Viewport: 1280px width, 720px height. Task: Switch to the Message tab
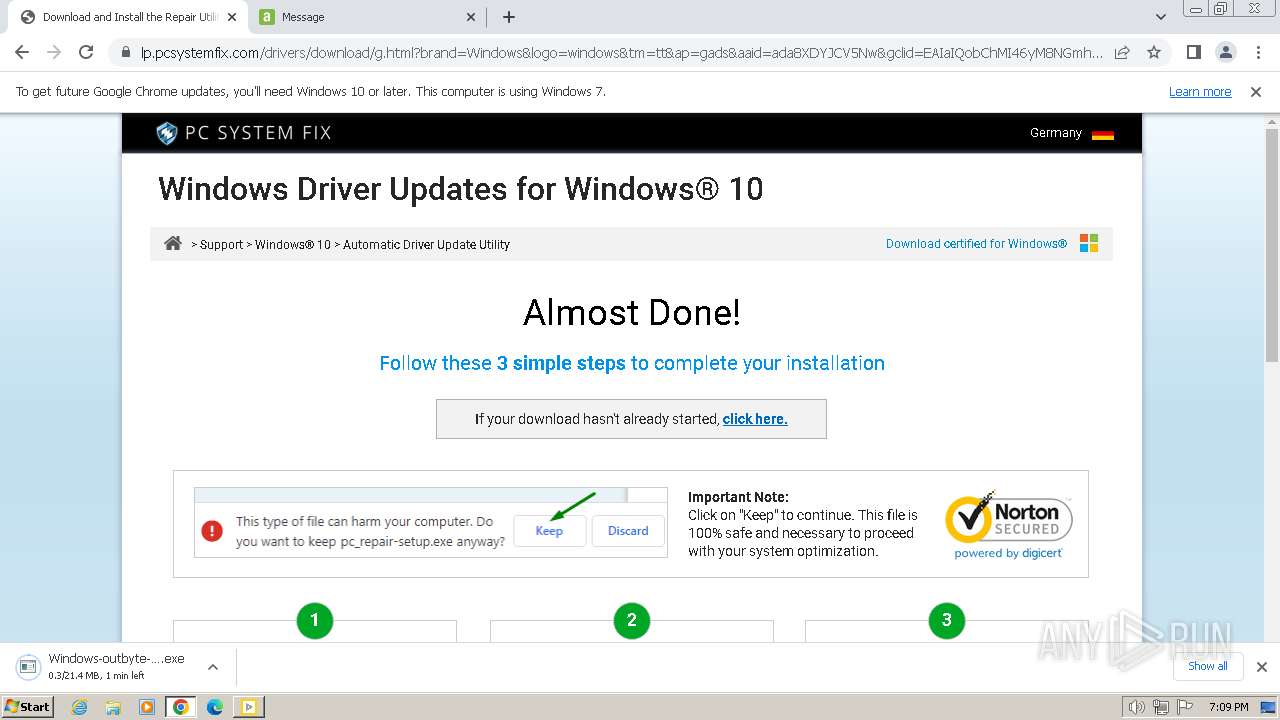tap(366, 17)
